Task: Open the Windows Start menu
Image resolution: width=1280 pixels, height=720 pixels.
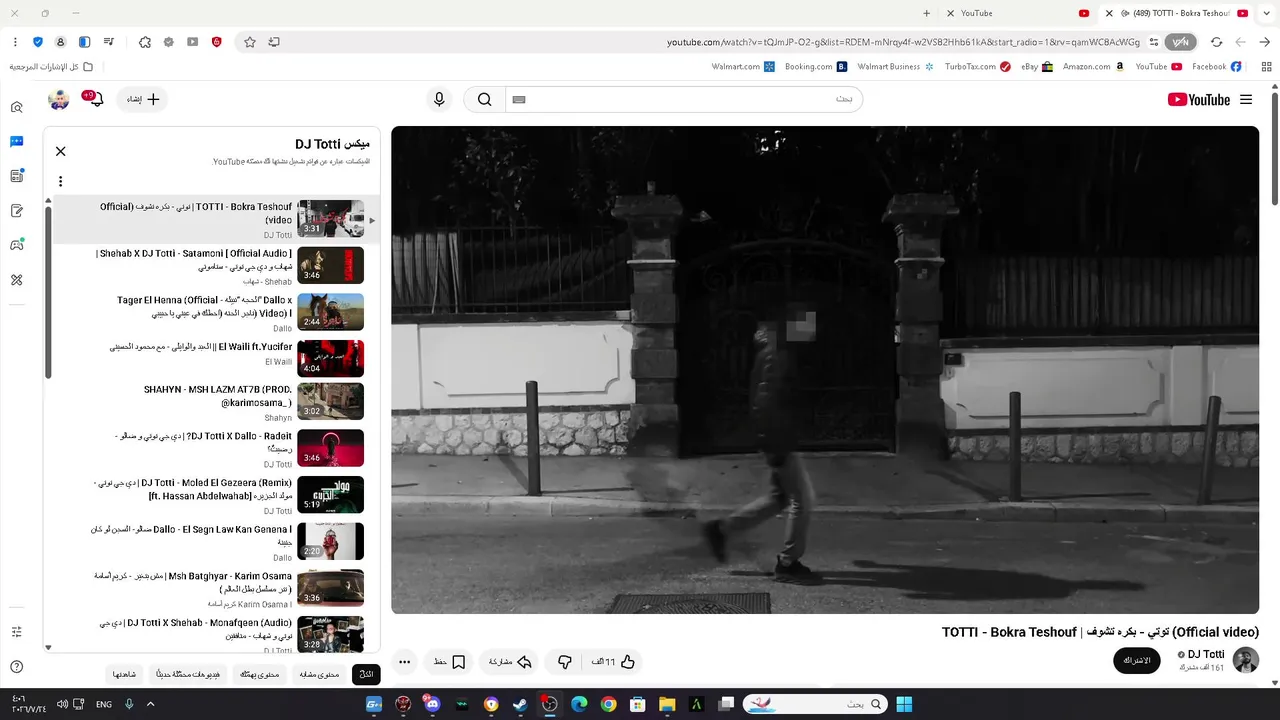Action: click(x=904, y=704)
